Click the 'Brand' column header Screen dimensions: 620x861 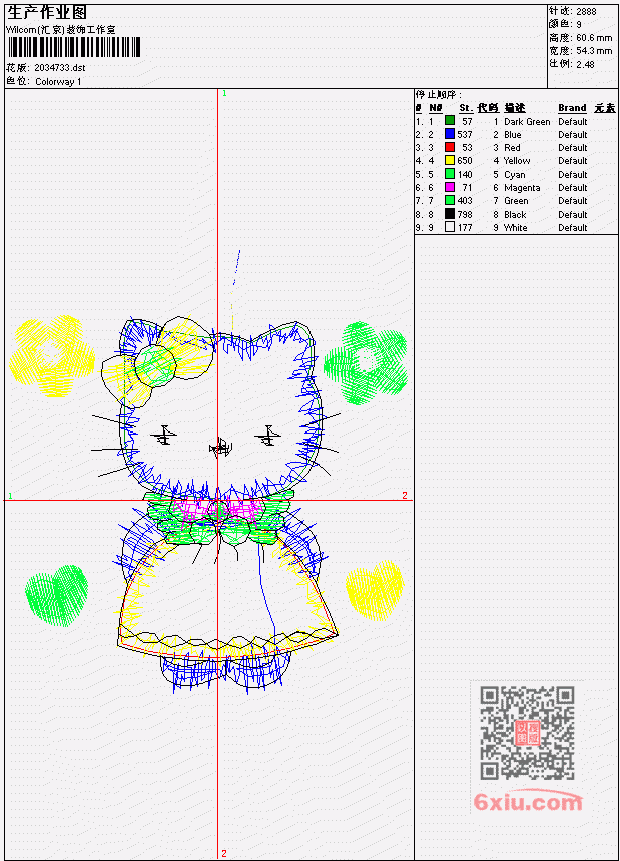point(572,108)
